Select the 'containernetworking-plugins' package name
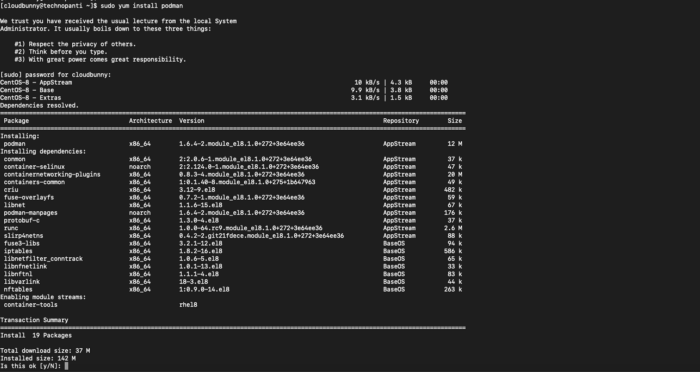The height and width of the screenshot is (372, 700). 52,174
